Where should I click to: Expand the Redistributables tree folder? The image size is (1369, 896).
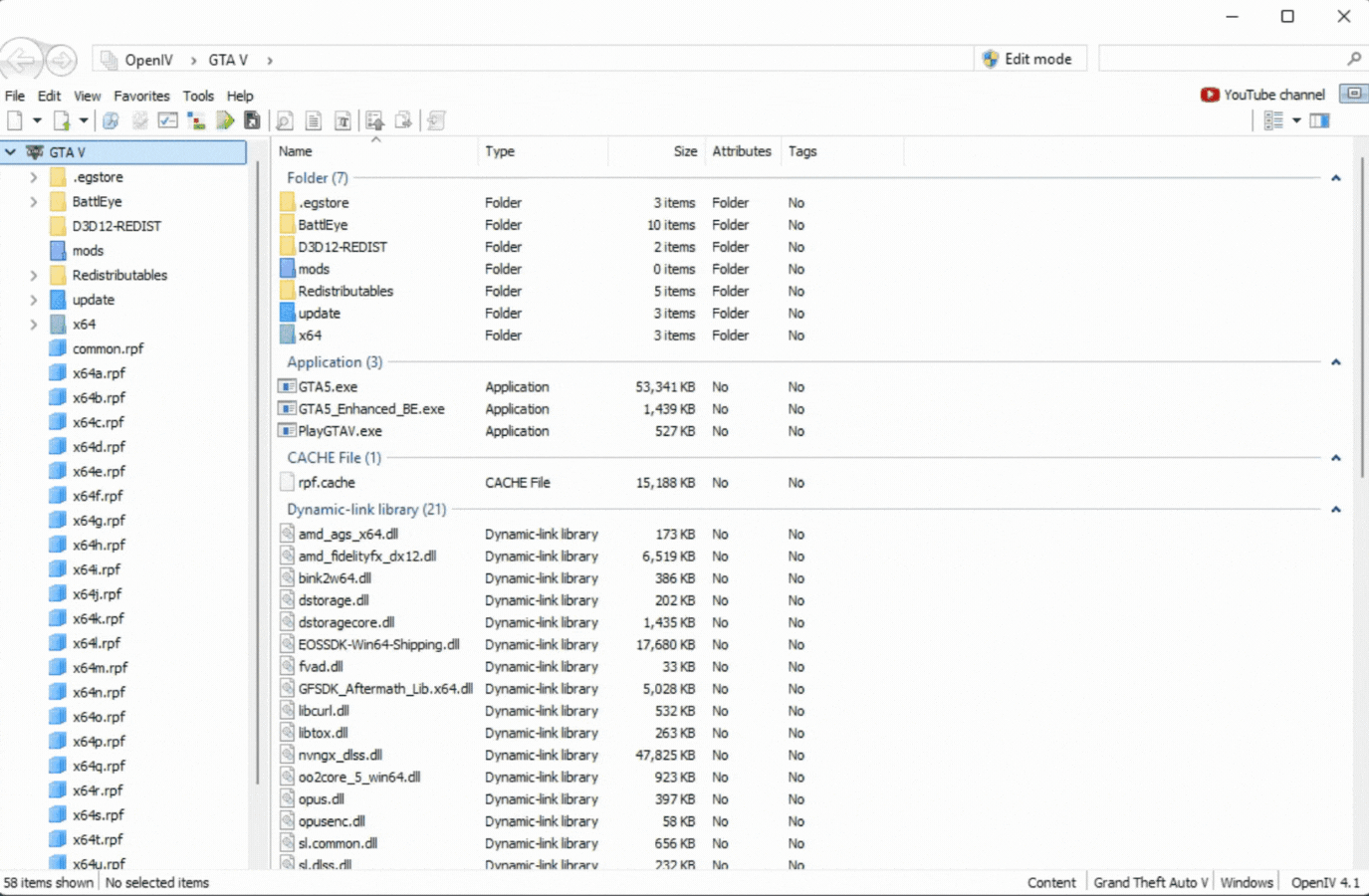pos(34,275)
